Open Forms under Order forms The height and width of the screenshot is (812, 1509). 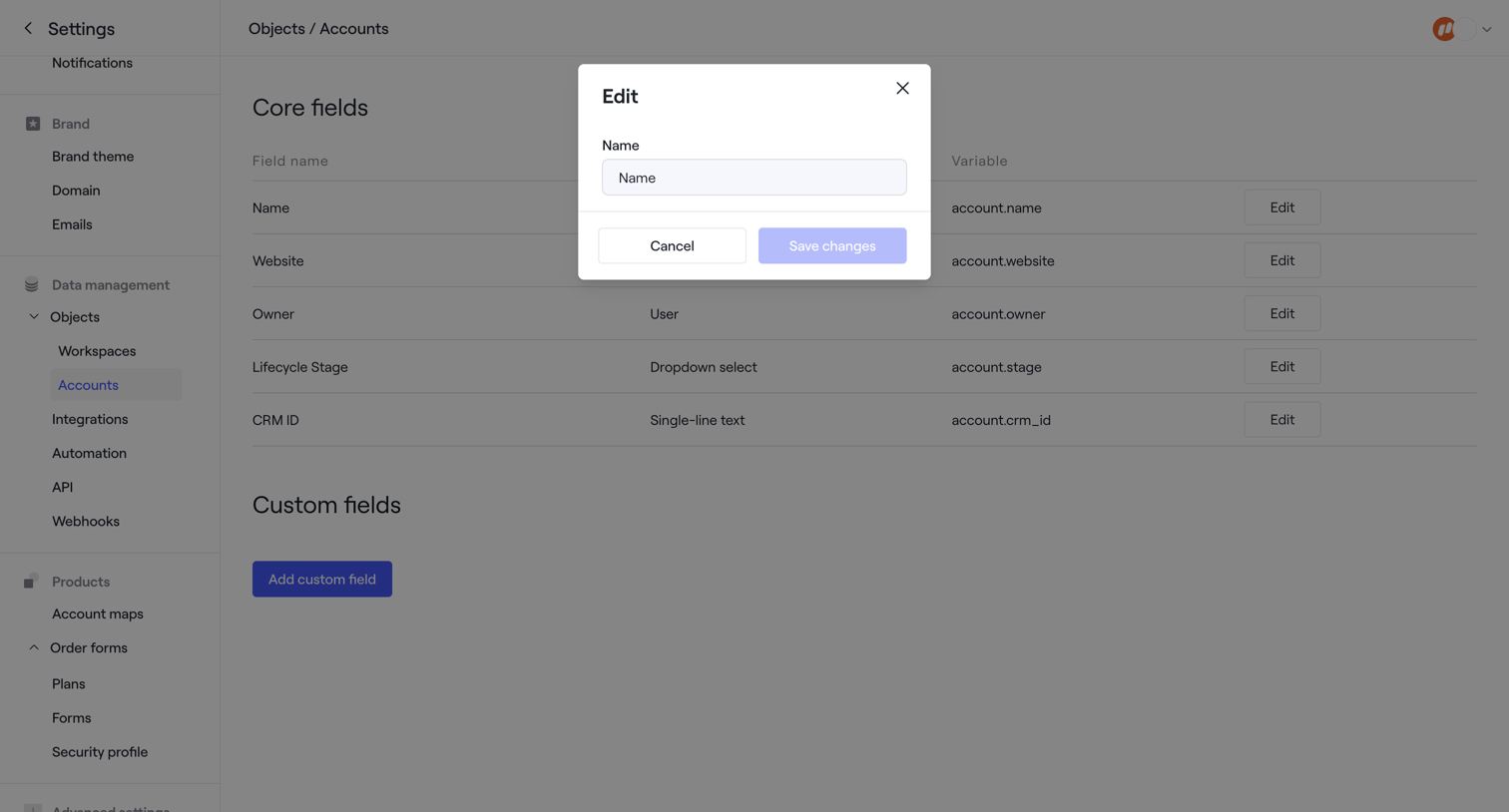click(71, 717)
